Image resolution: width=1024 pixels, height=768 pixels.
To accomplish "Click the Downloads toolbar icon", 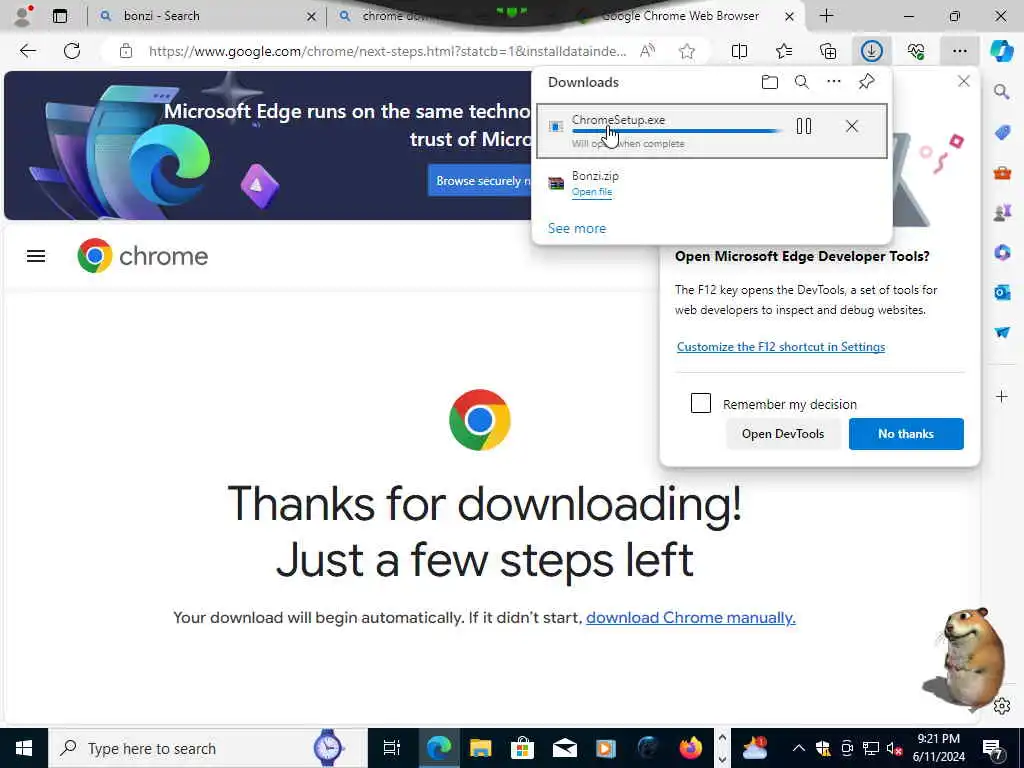I will pyautogui.click(x=872, y=51).
